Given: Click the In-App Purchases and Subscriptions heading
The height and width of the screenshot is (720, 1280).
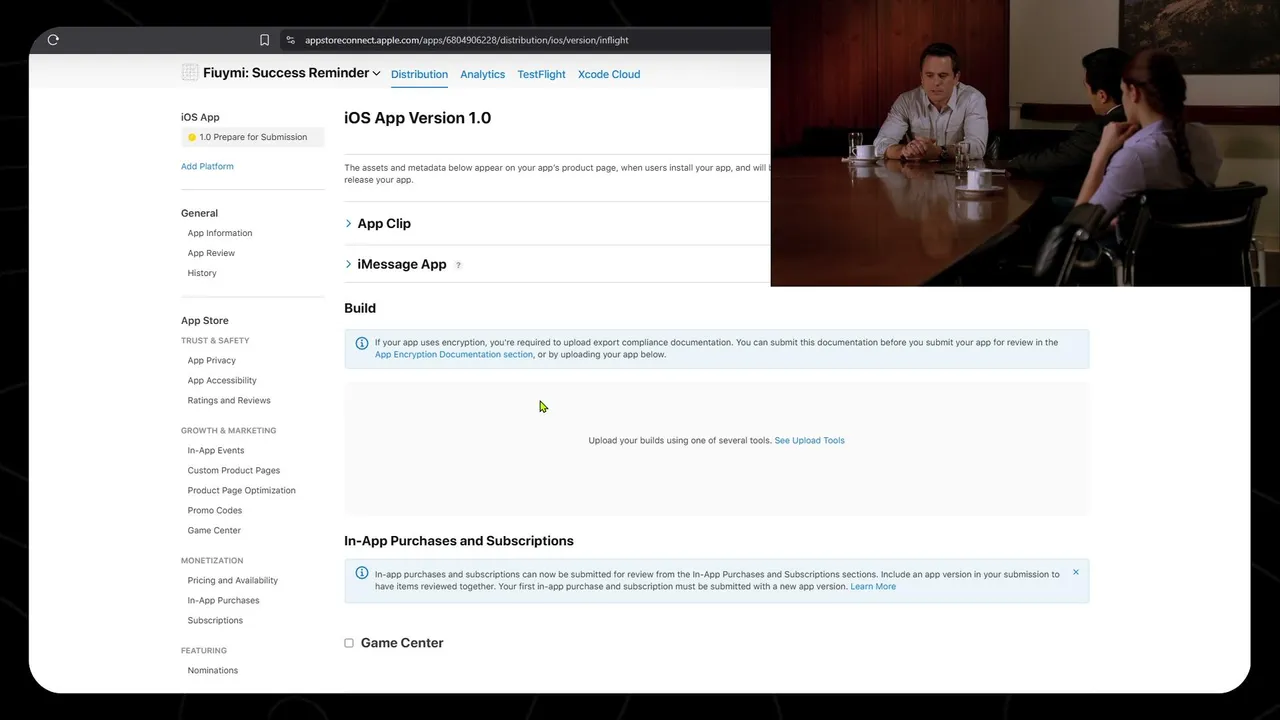Looking at the screenshot, I should [x=459, y=541].
